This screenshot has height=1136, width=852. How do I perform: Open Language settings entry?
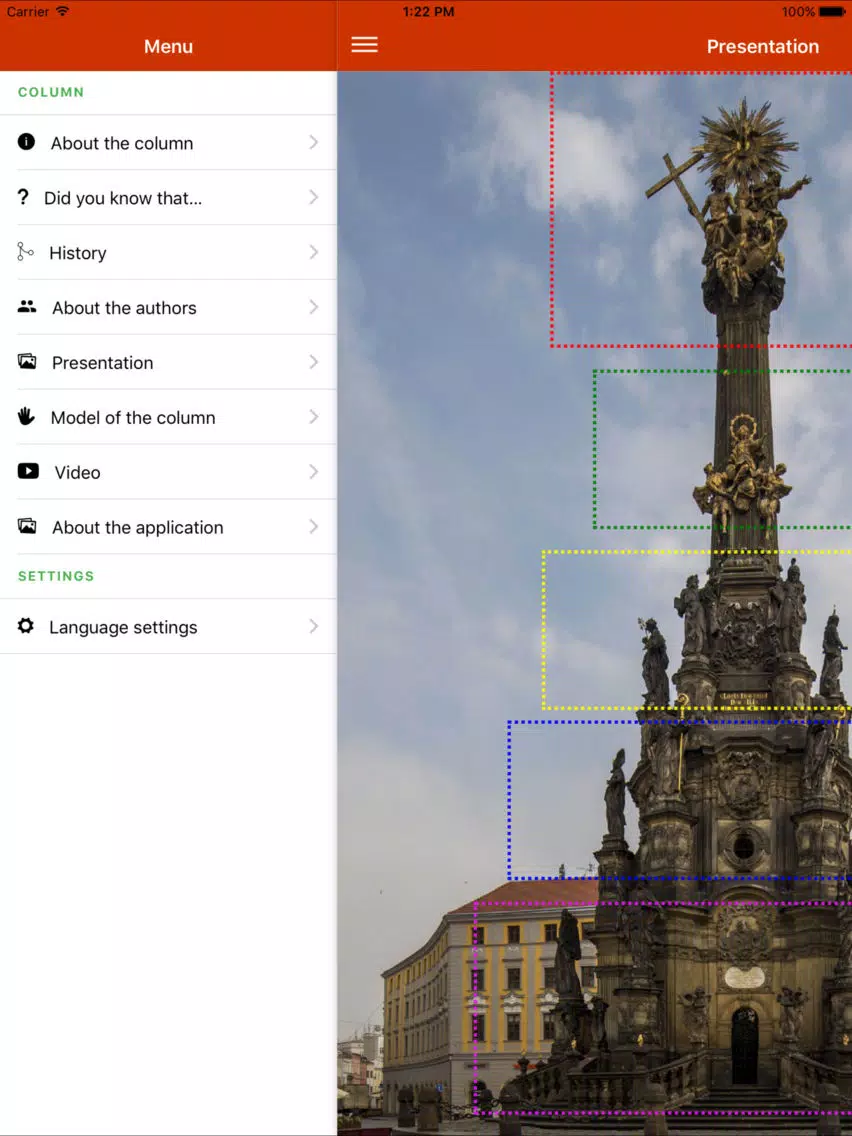click(168, 627)
